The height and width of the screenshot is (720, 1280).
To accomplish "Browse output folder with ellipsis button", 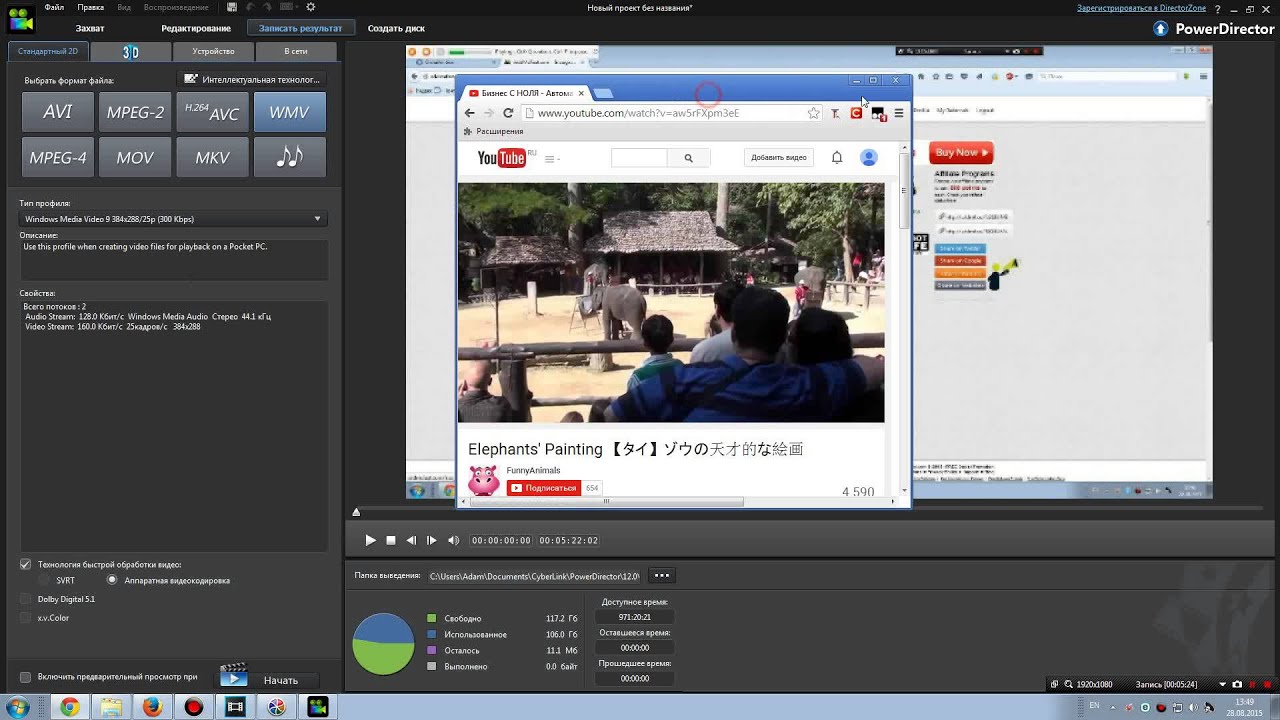I will click(x=662, y=576).
